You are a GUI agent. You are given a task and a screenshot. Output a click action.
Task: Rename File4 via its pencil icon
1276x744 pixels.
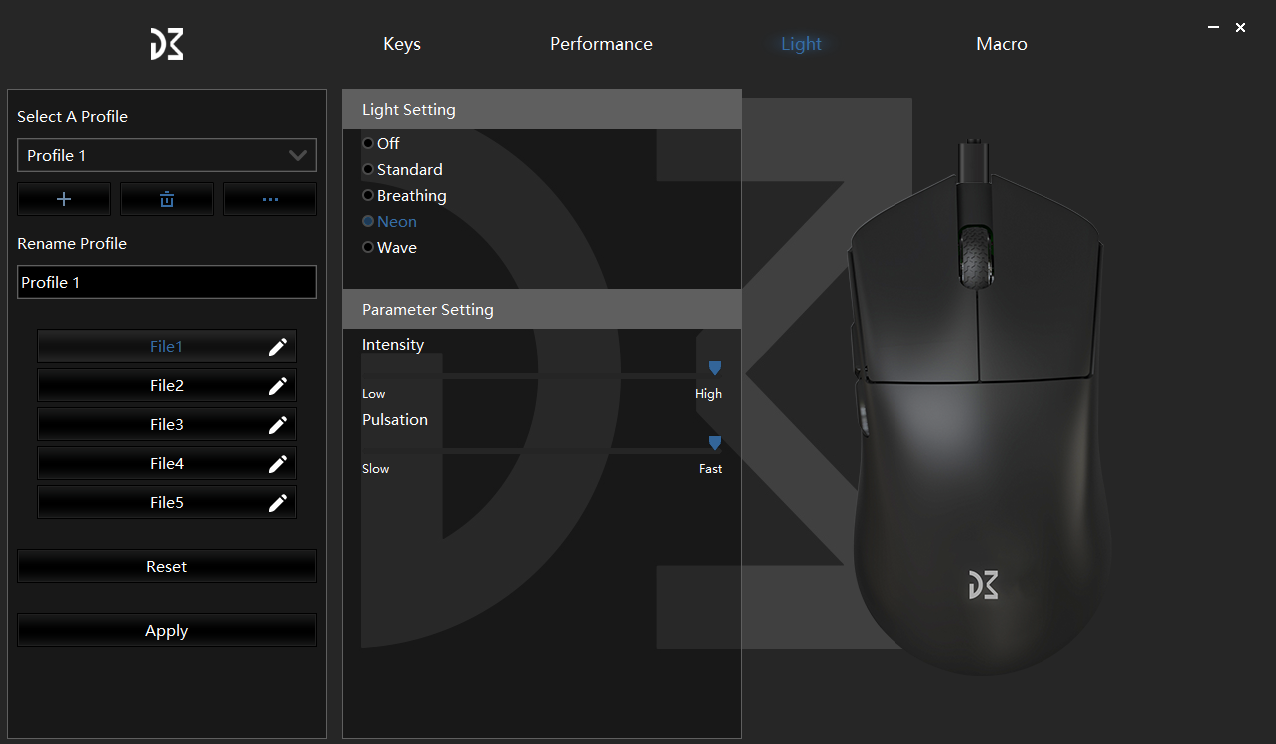click(x=278, y=464)
